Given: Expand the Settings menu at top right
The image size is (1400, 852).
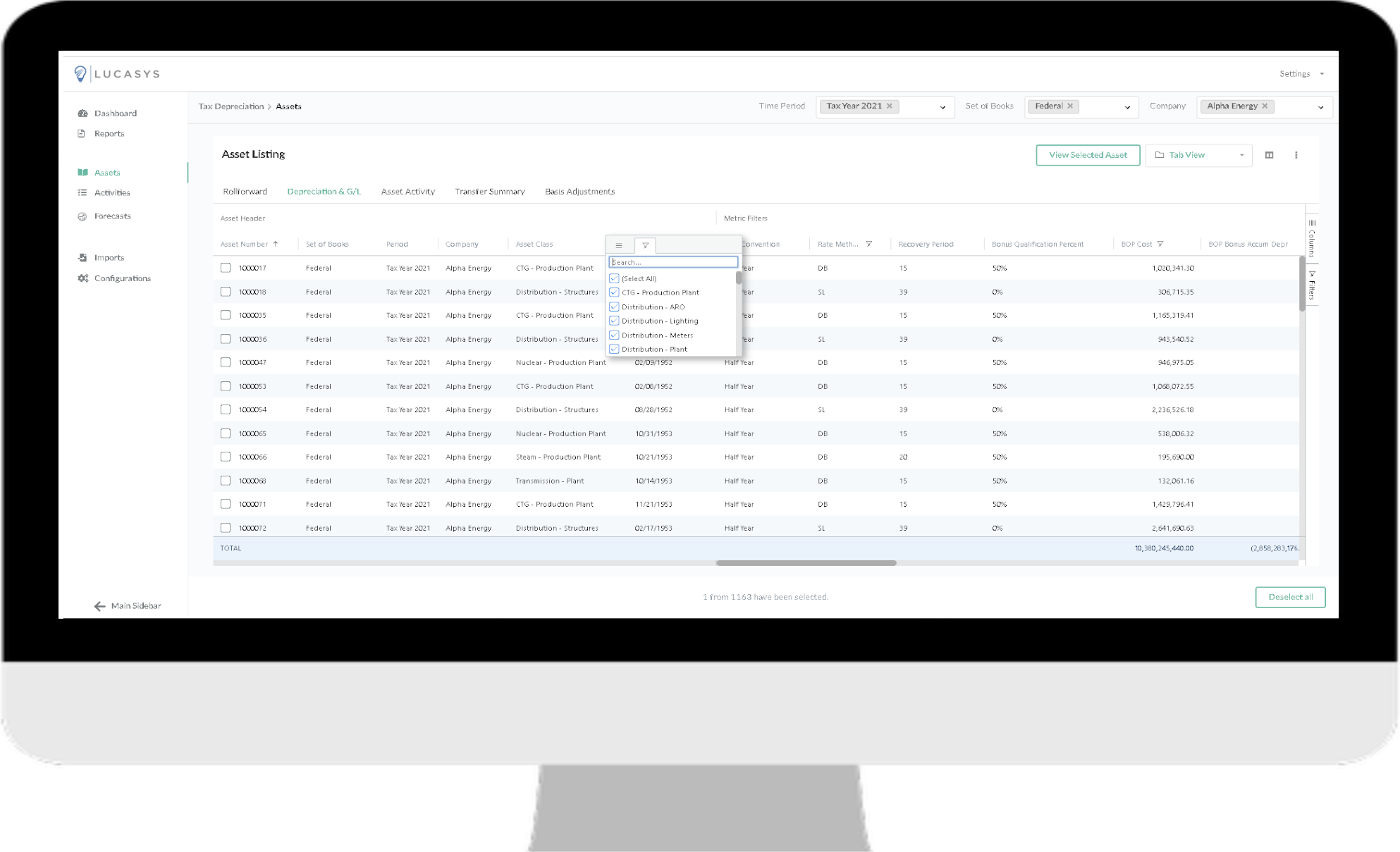Looking at the screenshot, I should 1301,74.
